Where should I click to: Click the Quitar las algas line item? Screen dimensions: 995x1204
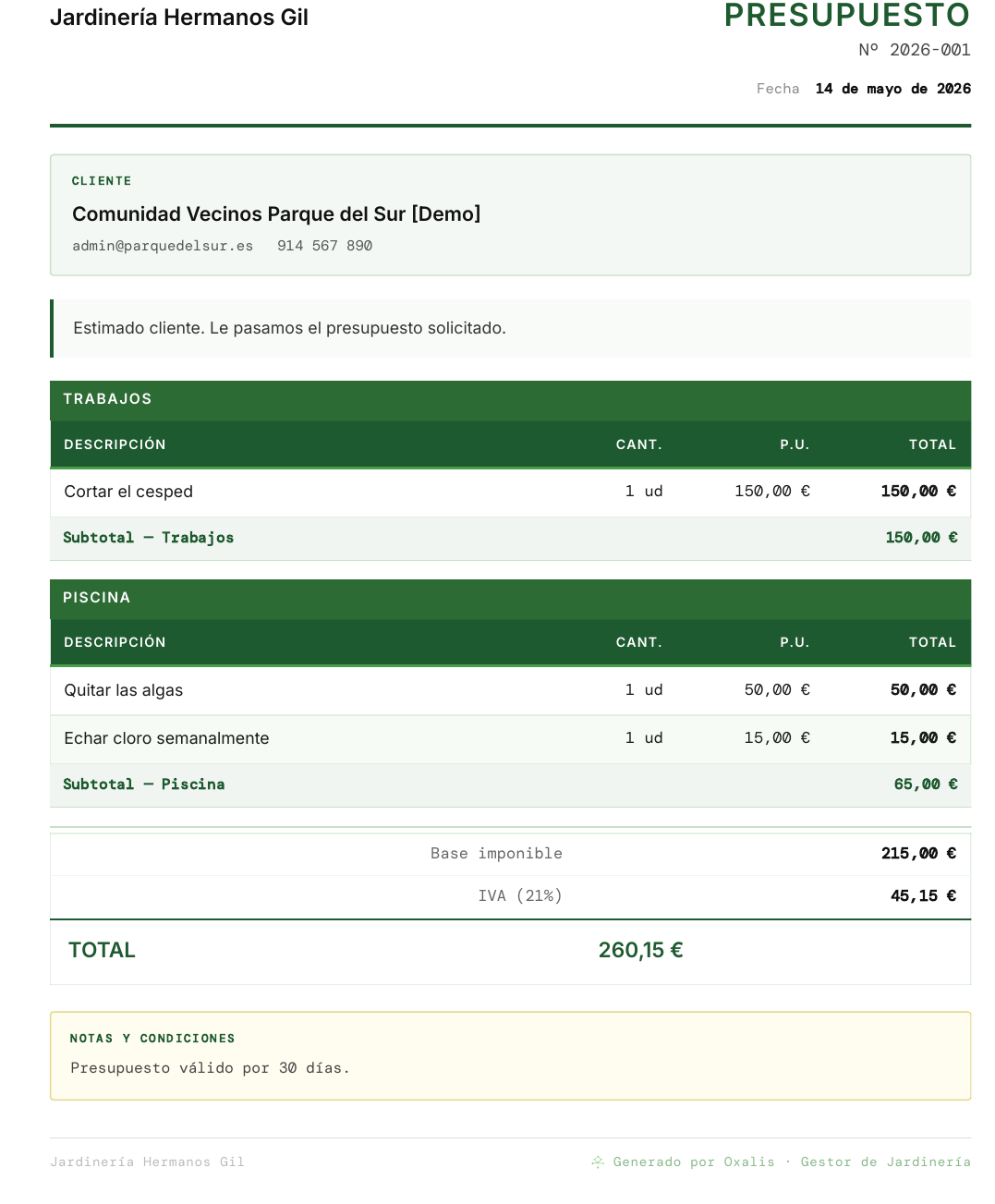(510, 690)
